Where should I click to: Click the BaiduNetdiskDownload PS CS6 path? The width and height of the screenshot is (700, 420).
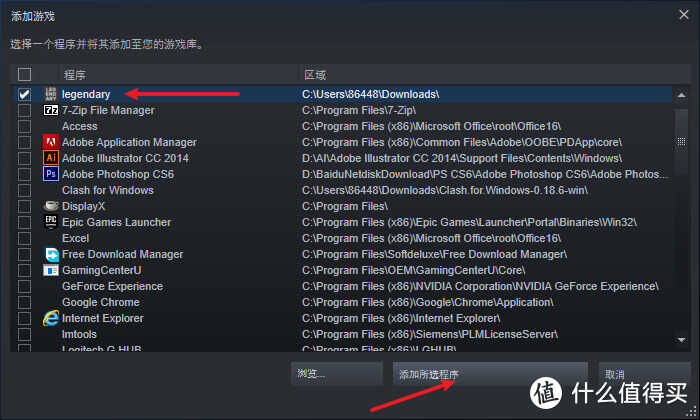point(485,174)
